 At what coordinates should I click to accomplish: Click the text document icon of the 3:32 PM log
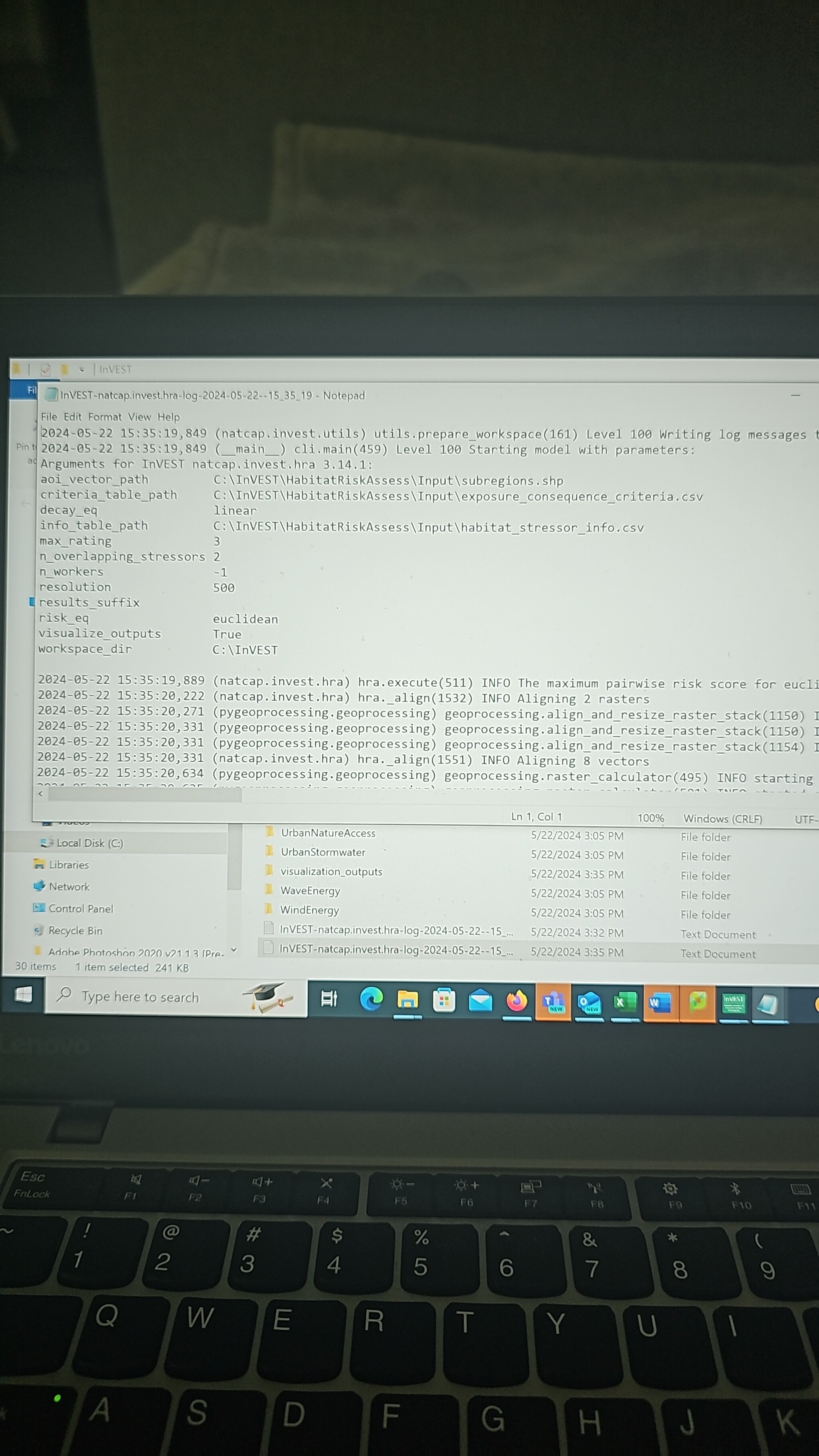(x=269, y=929)
